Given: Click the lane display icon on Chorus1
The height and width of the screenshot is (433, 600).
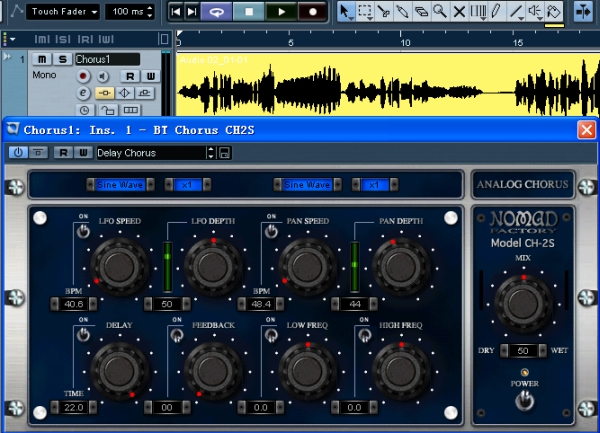Looking at the screenshot, I should (130, 110).
